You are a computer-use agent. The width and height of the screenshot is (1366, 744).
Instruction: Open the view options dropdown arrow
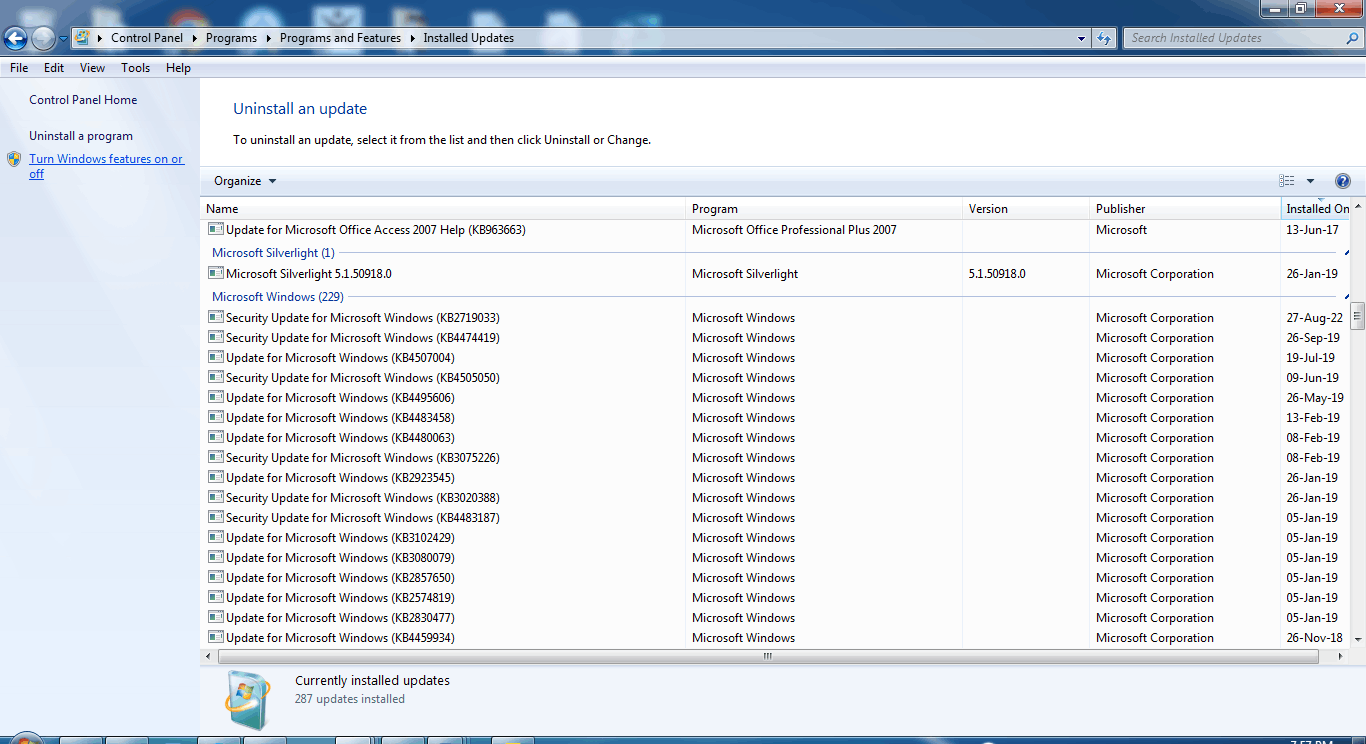coord(1311,181)
